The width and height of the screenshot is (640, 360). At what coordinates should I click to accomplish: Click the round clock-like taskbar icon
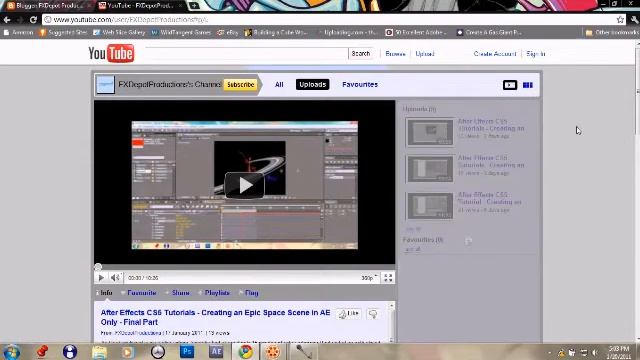pos(158,351)
